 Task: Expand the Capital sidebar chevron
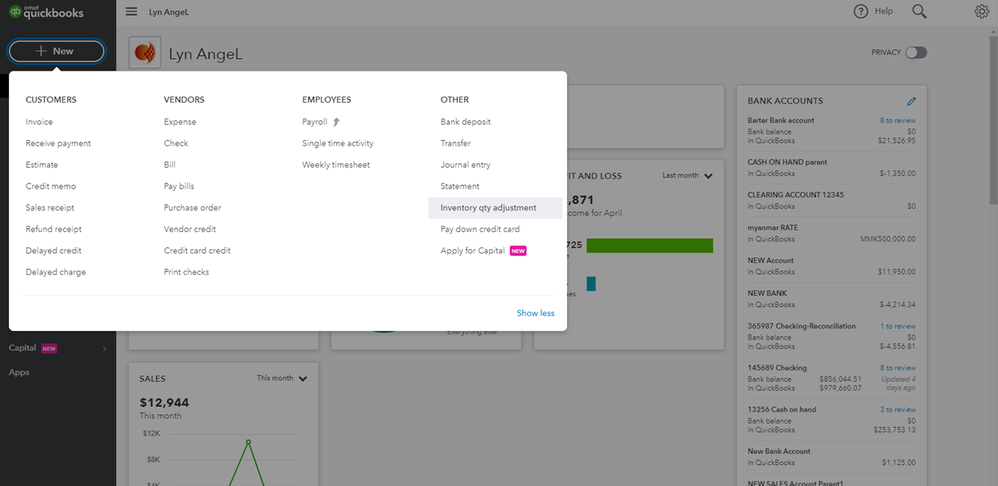104,349
